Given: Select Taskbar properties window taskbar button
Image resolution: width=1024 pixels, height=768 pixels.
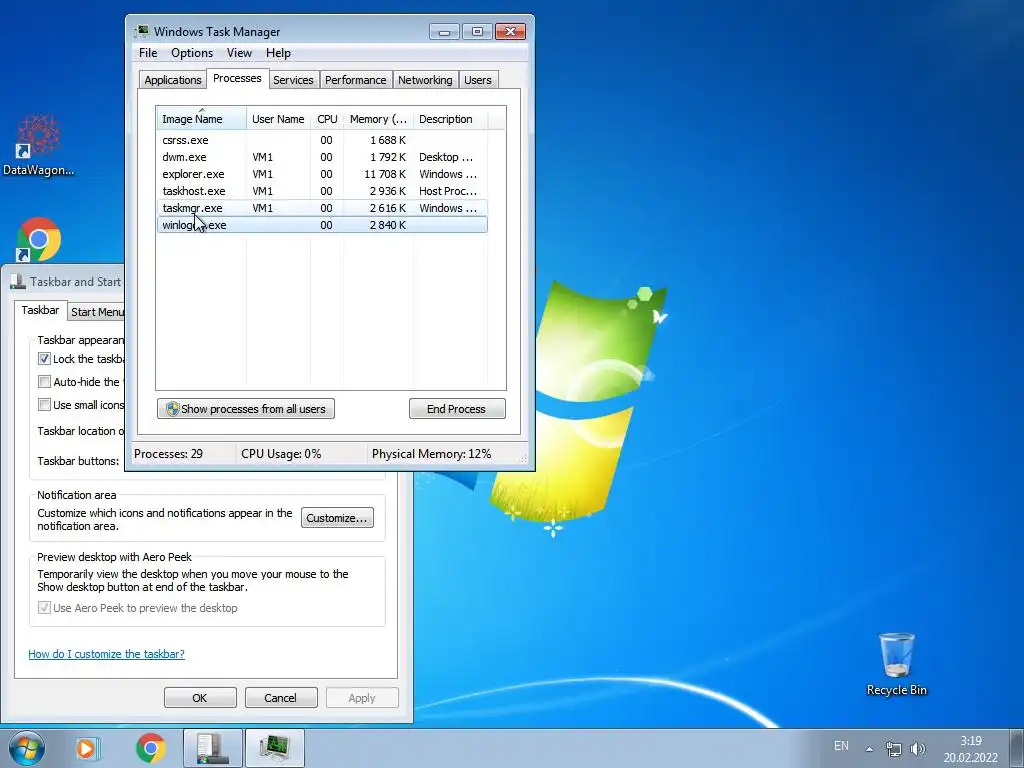Looking at the screenshot, I should pos(213,748).
